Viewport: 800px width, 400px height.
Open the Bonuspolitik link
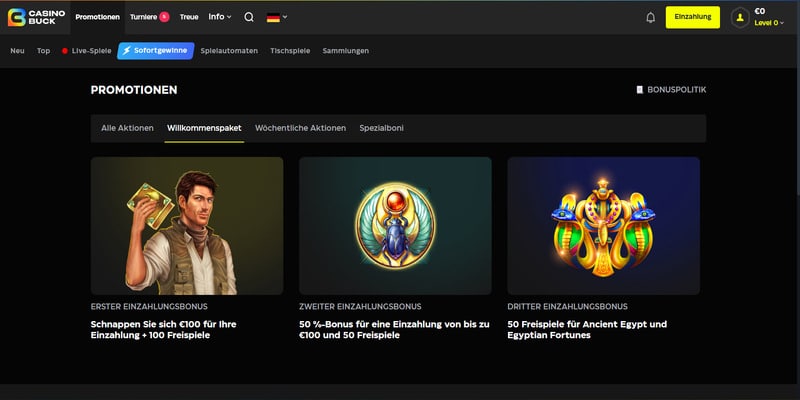677,90
